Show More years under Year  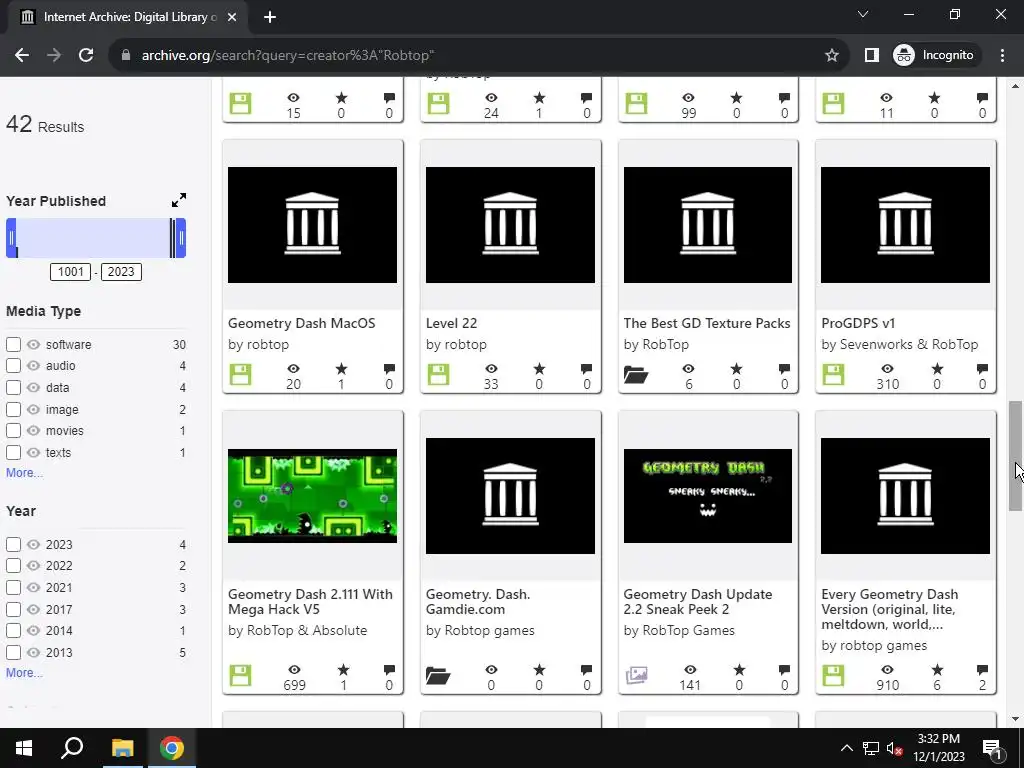point(24,673)
